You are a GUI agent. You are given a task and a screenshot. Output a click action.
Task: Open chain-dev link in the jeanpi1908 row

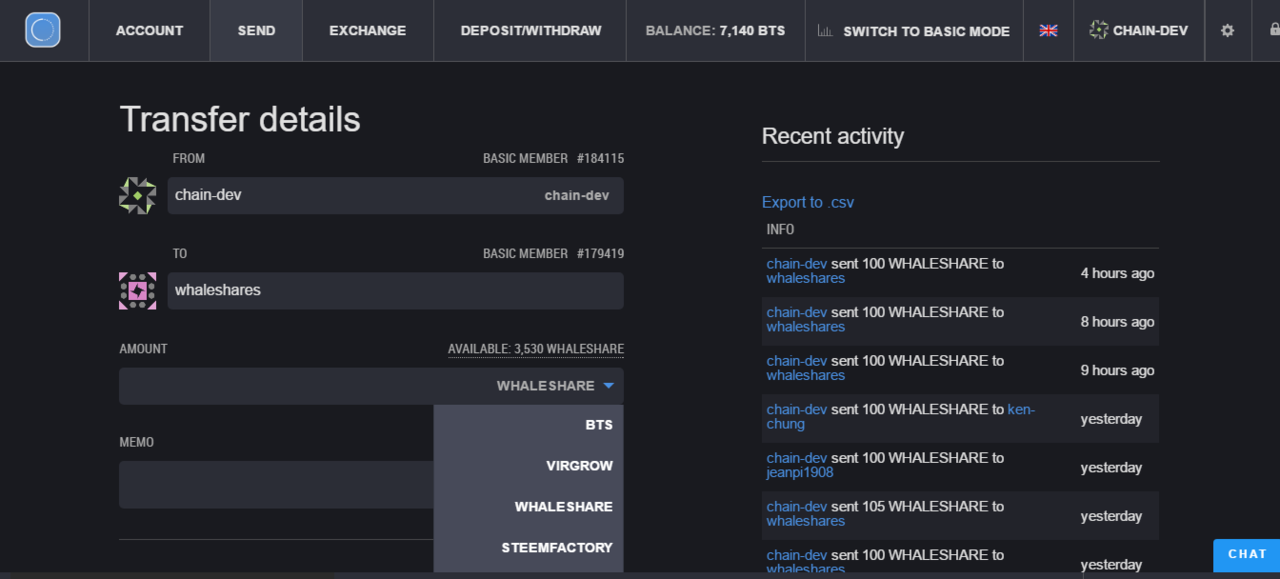click(797, 458)
